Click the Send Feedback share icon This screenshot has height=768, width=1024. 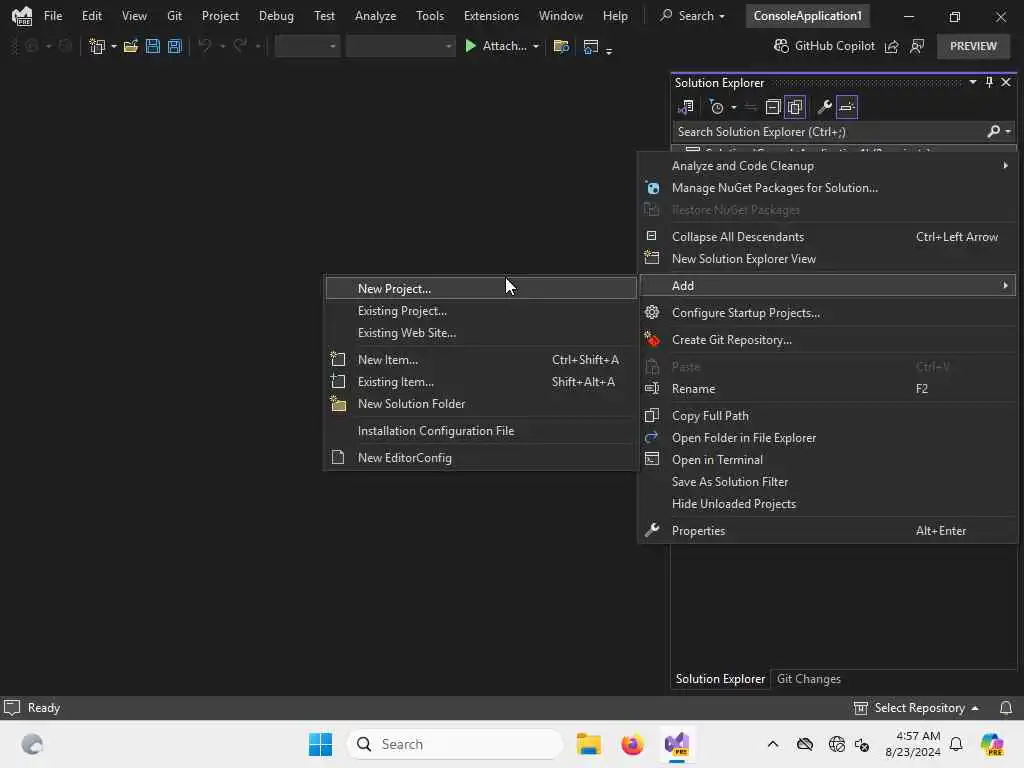point(891,46)
